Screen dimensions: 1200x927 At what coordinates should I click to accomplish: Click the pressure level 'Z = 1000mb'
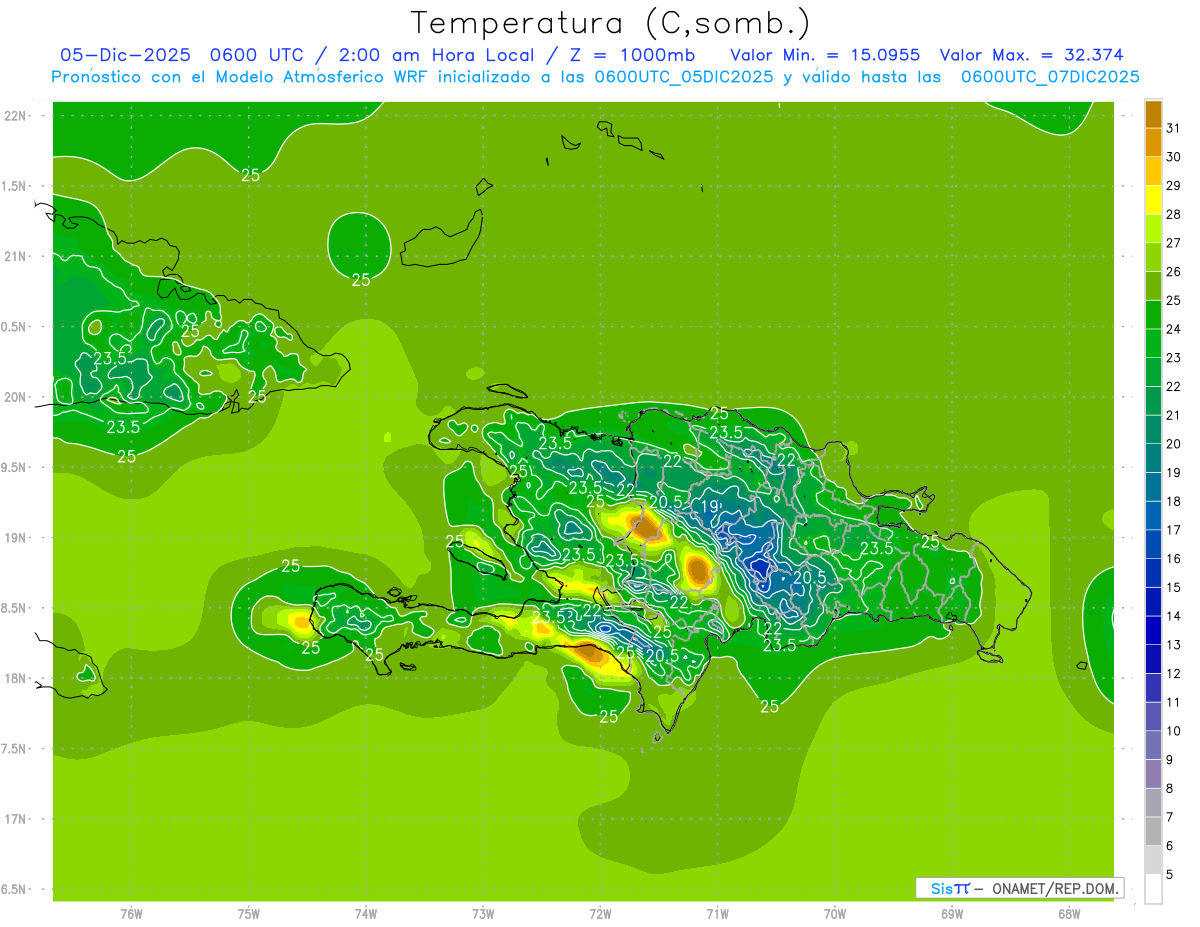pyautogui.click(x=633, y=55)
